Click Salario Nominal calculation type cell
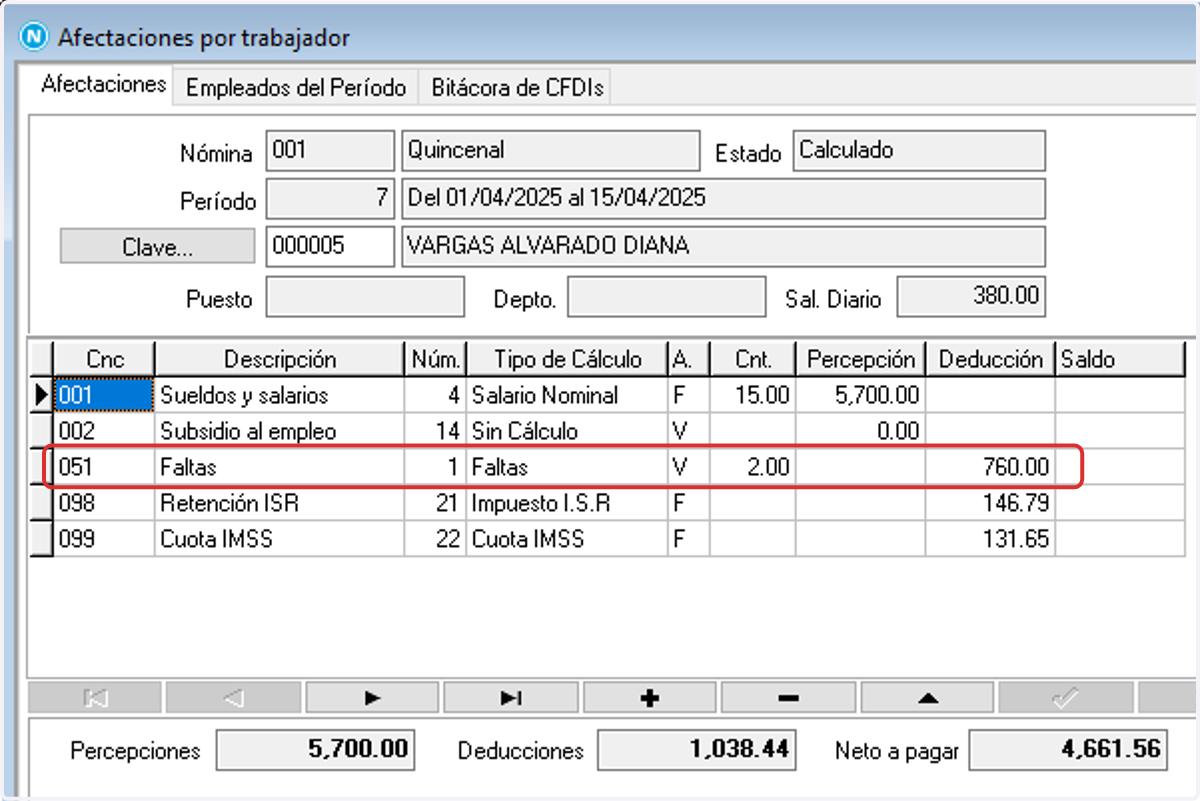 click(567, 395)
